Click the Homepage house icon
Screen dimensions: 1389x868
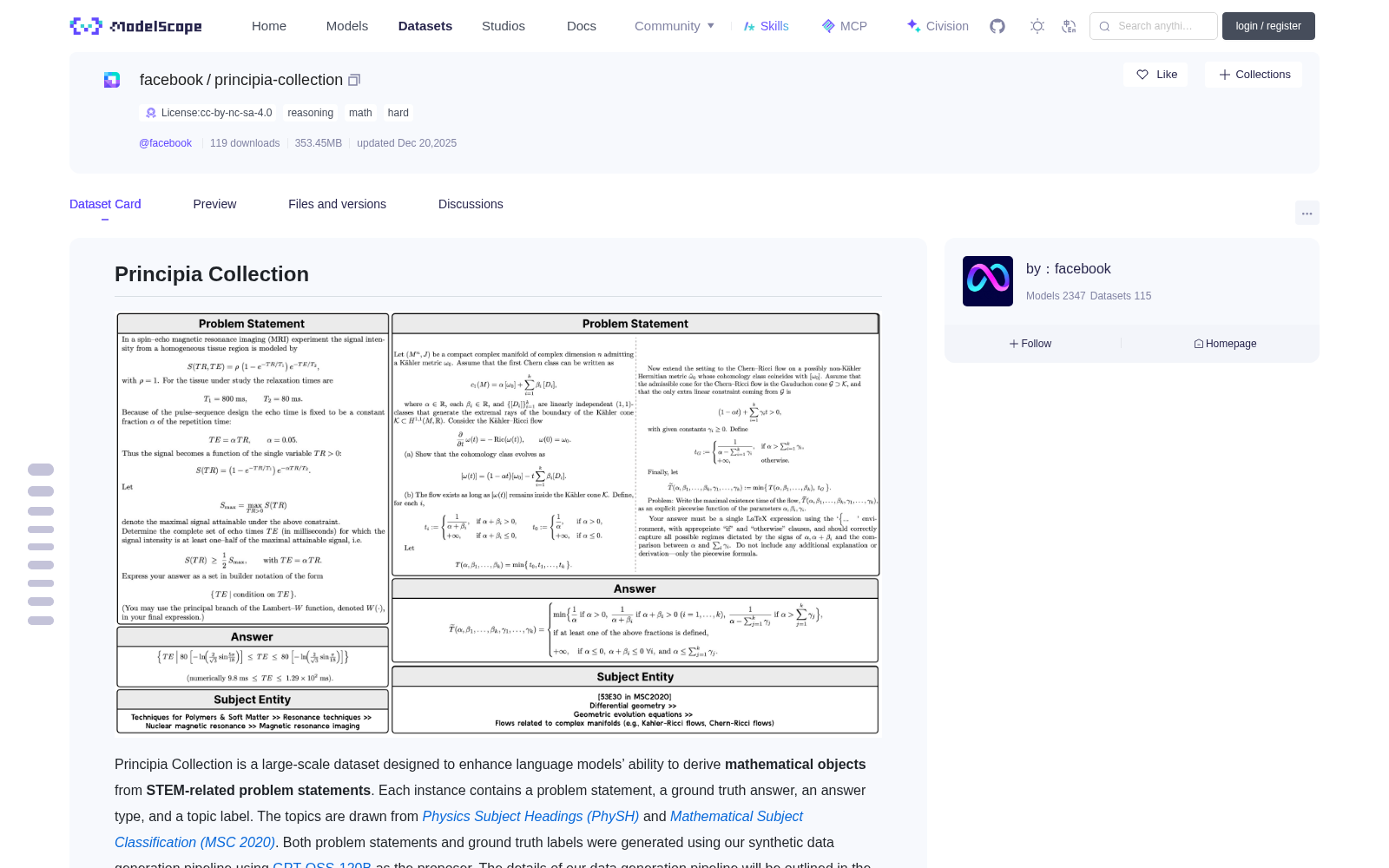(x=1199, y=344)
